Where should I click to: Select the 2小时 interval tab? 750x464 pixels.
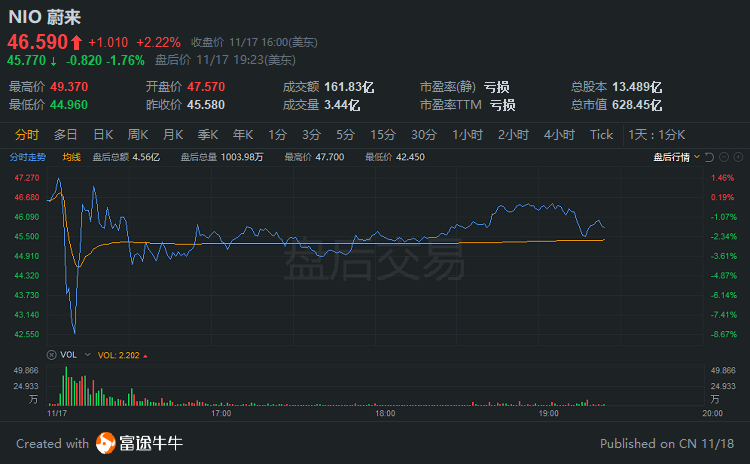513,135
